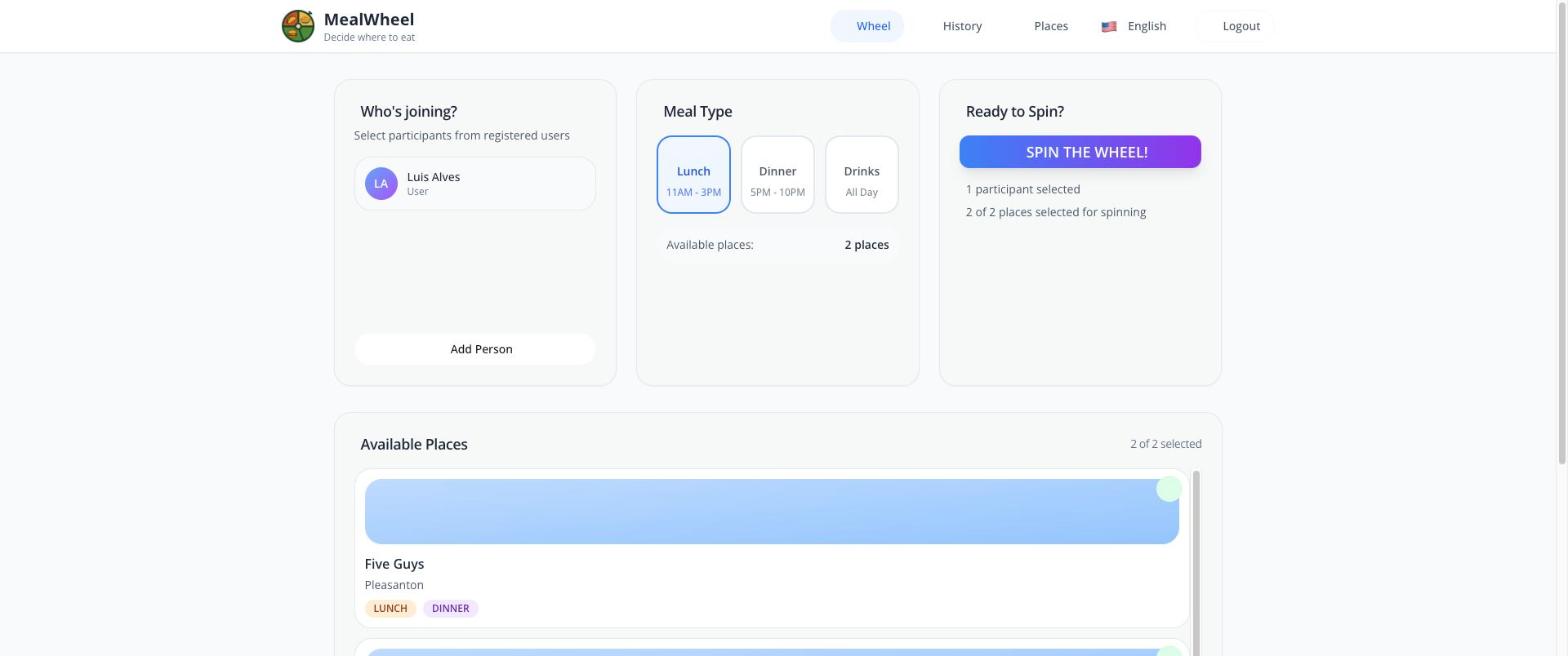Toggle the second place's green selection circle
Viewport: 1568px width, 656px height.
click(x=1168, y=651)
